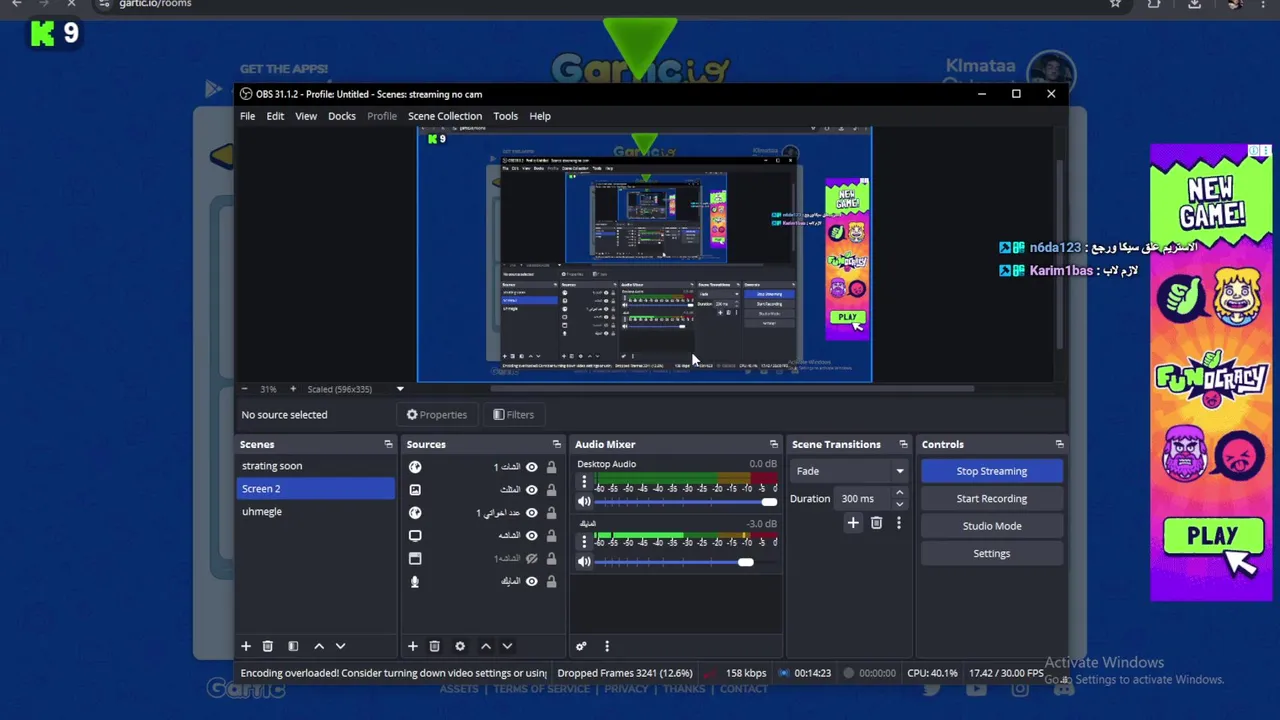Add a new scene with the plus icon
This screenshot has height=720, width=1280.
[x=246, y=646]
